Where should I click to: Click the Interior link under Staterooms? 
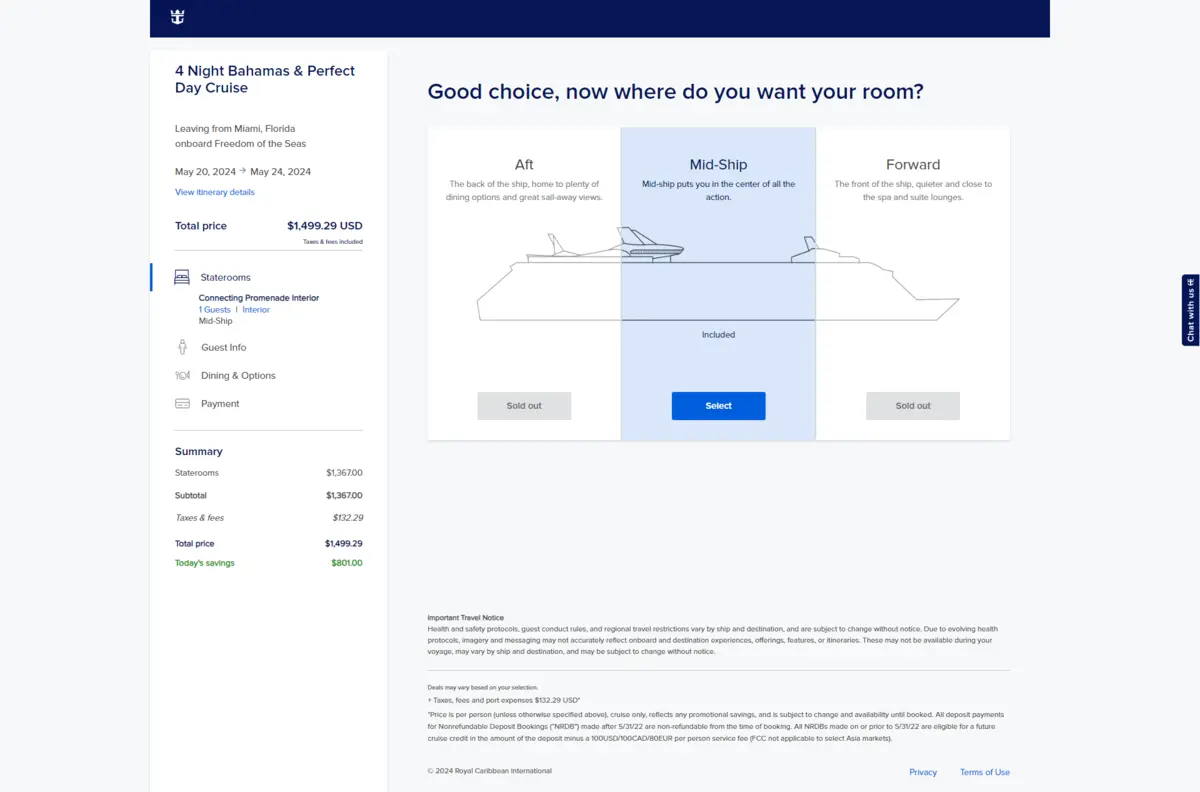tap(256, 310)
